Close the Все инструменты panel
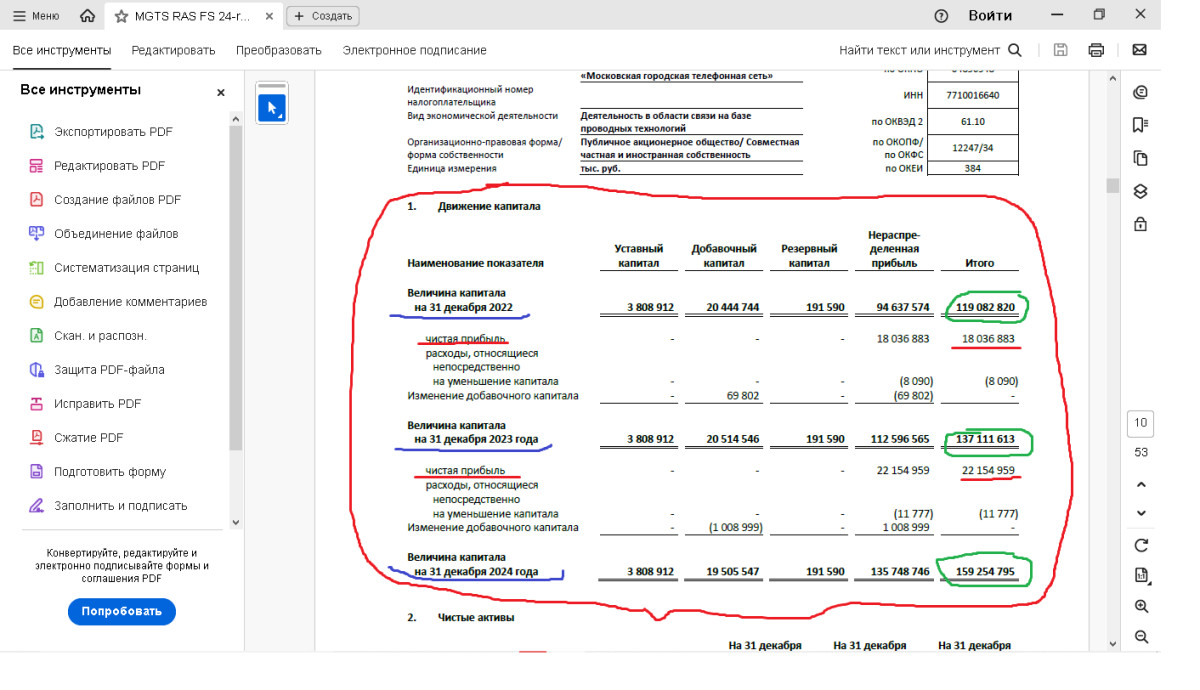This screenshot has height=690, width=1200. pos(221,92)
